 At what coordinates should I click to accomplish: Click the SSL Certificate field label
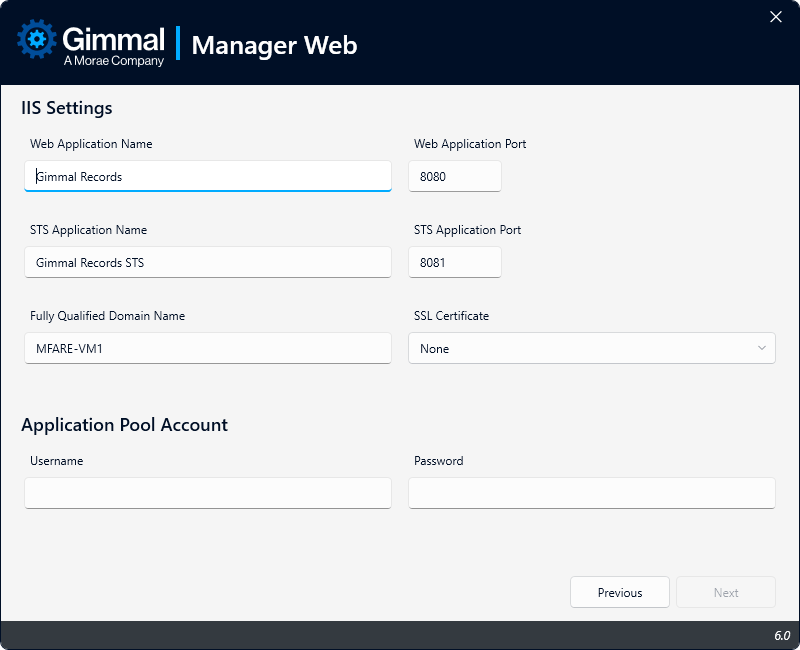(451, 316)
